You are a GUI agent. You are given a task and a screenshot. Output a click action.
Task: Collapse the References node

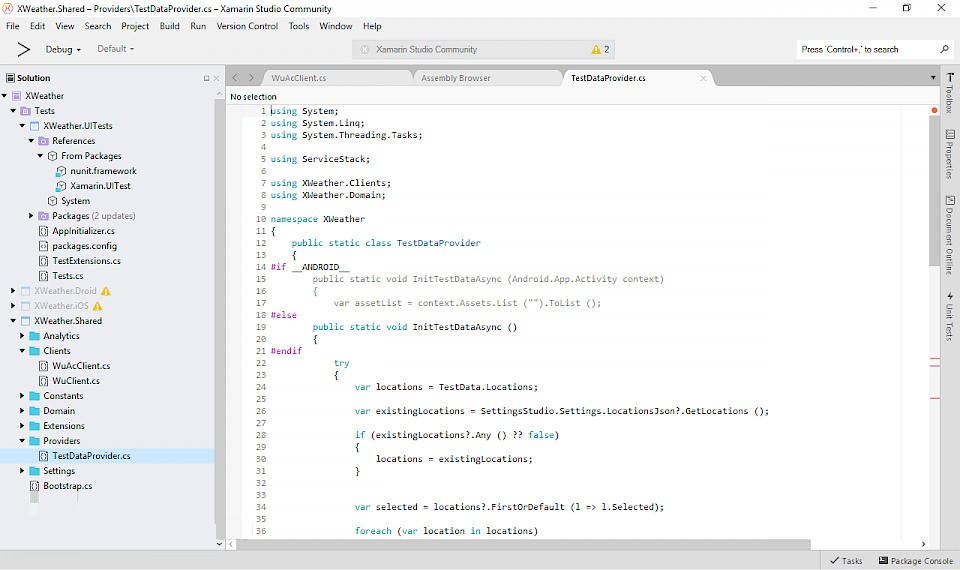[x=31, y=141]
